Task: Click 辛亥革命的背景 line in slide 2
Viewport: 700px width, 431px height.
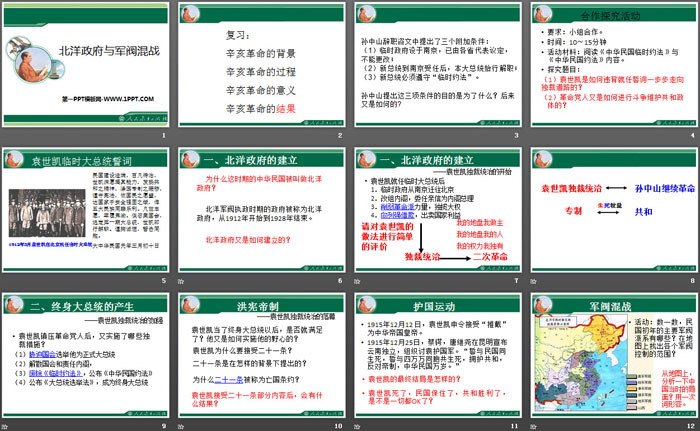Action: (x=261, y=54)
